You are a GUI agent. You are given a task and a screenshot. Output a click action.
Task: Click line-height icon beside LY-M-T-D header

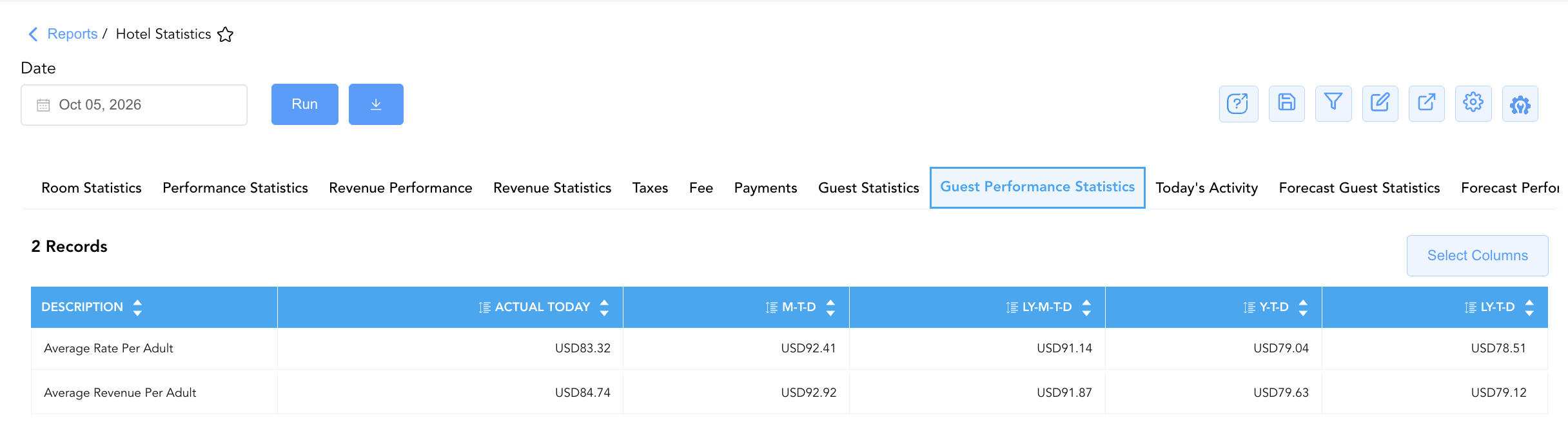(x=1012, y=307)
